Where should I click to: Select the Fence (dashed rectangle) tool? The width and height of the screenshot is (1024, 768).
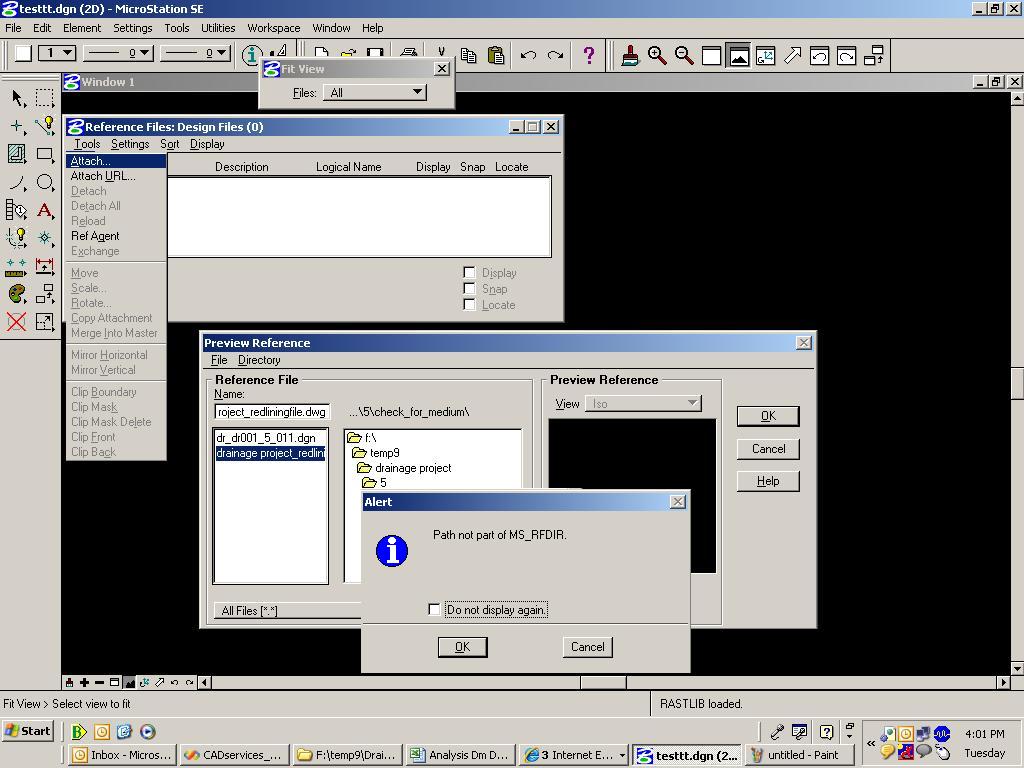click(45, 99)
